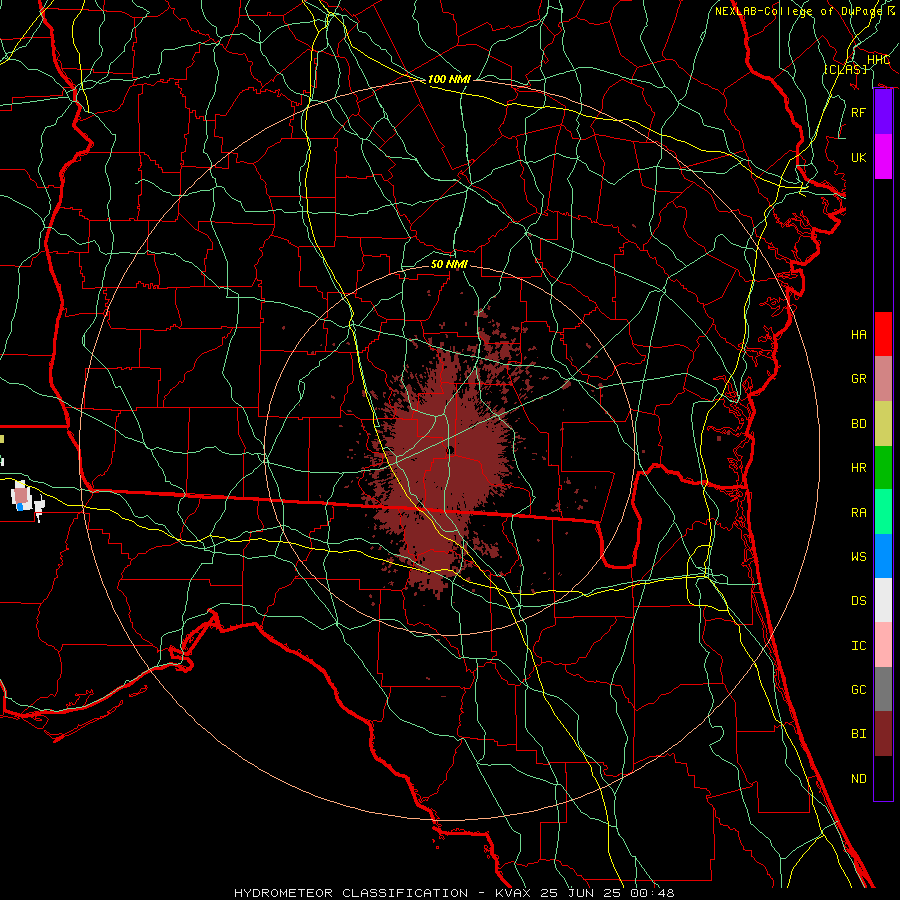Click the gray GC legend swatch
Screen dimensions: 900x900
pyautogui.click(x=883, y=689)
